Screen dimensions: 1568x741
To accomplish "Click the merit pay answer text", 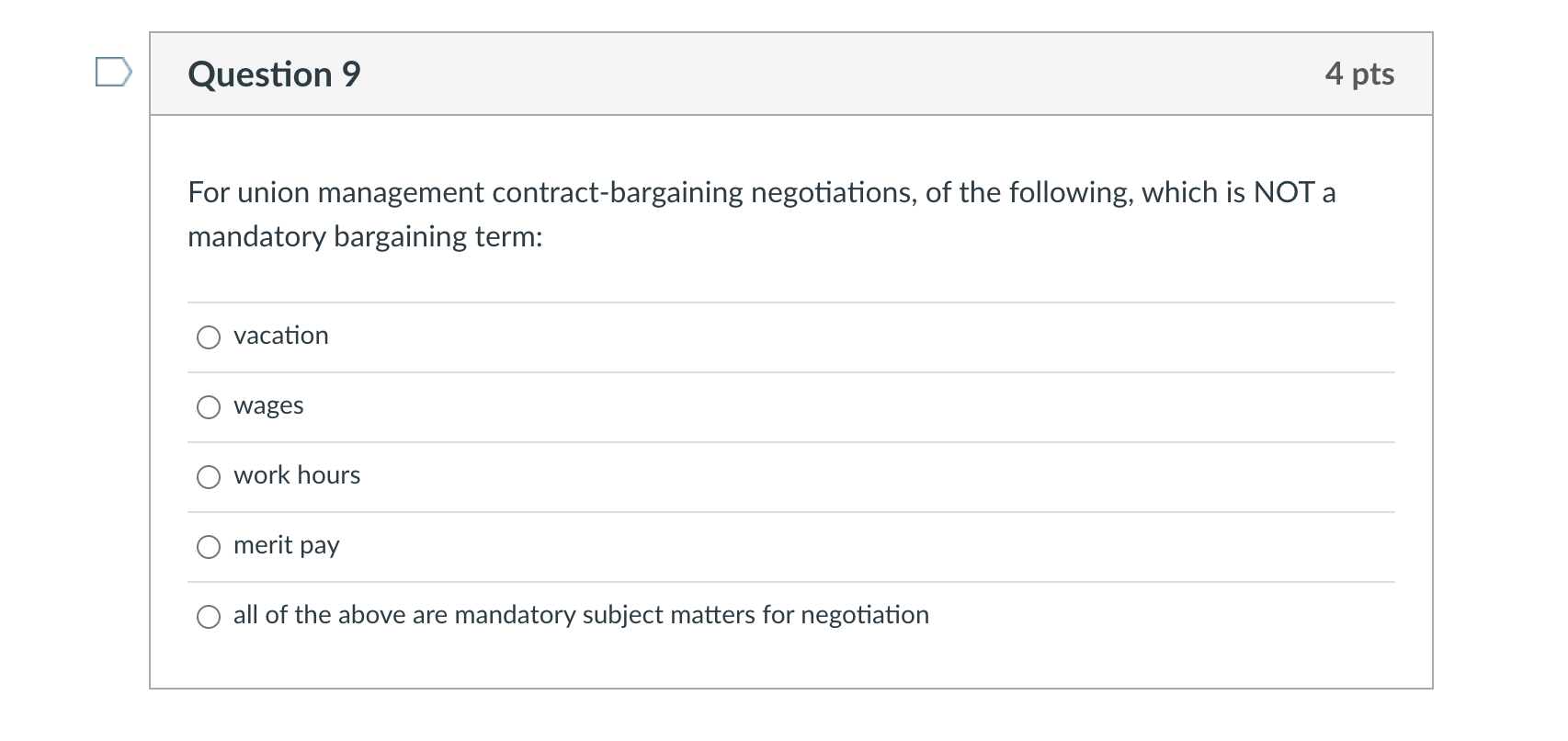I will click(286, 545).
